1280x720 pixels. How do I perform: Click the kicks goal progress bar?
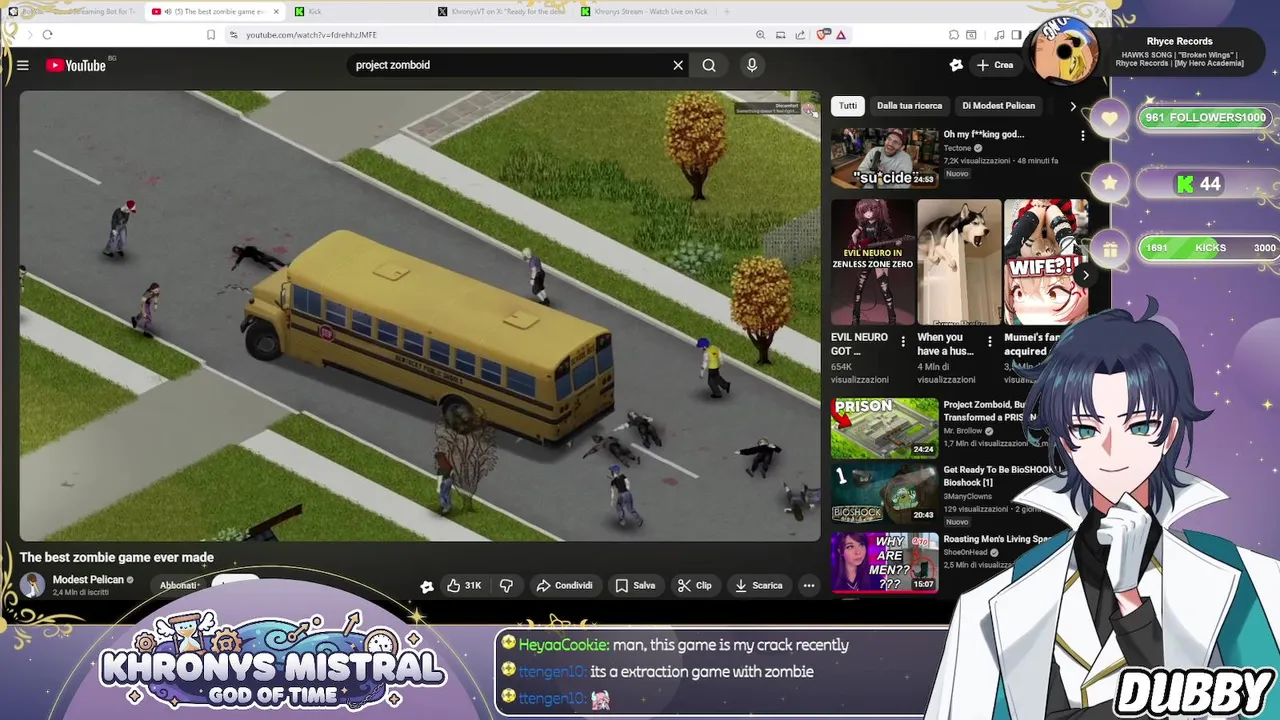[x=1210, y=248]
